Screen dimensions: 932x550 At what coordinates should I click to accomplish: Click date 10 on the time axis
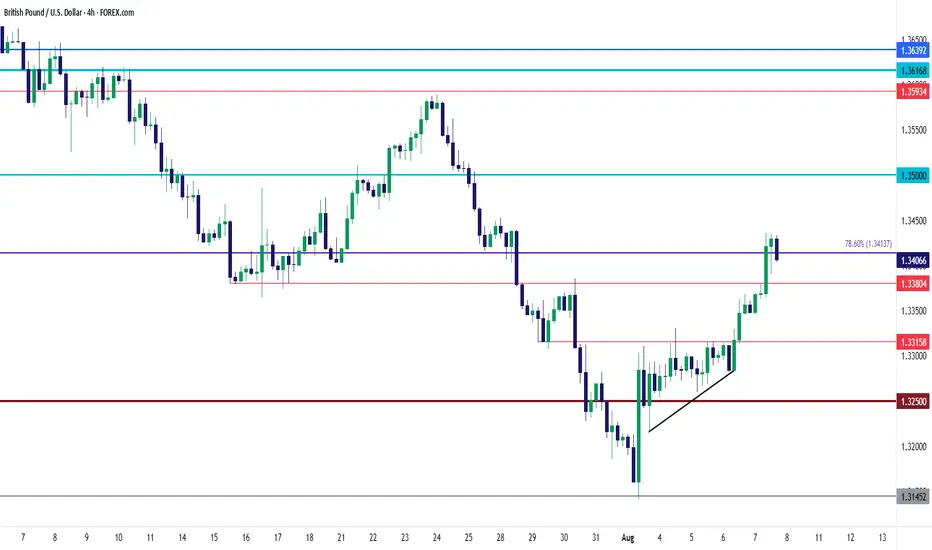point(118,538)
